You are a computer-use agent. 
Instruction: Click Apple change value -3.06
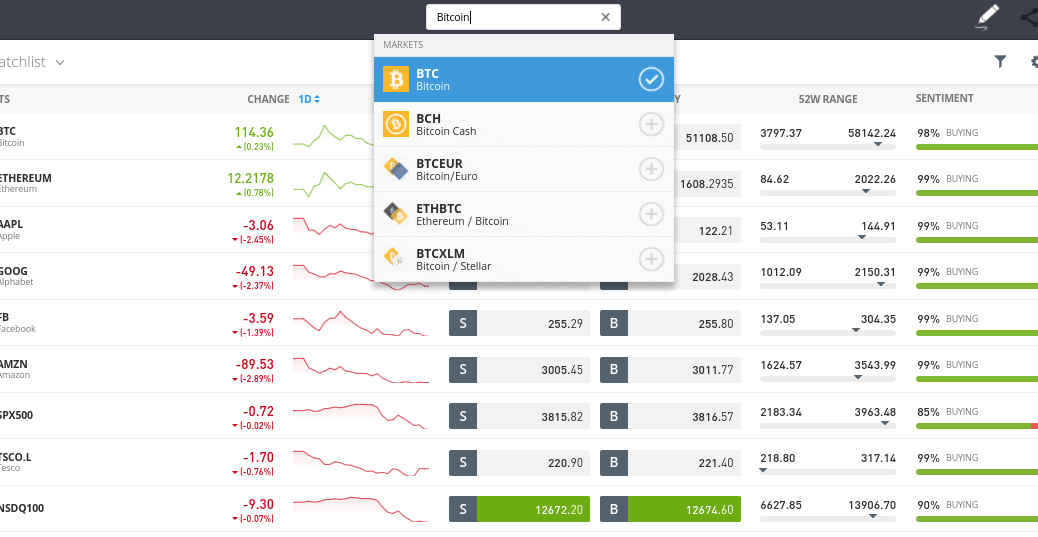258,225
